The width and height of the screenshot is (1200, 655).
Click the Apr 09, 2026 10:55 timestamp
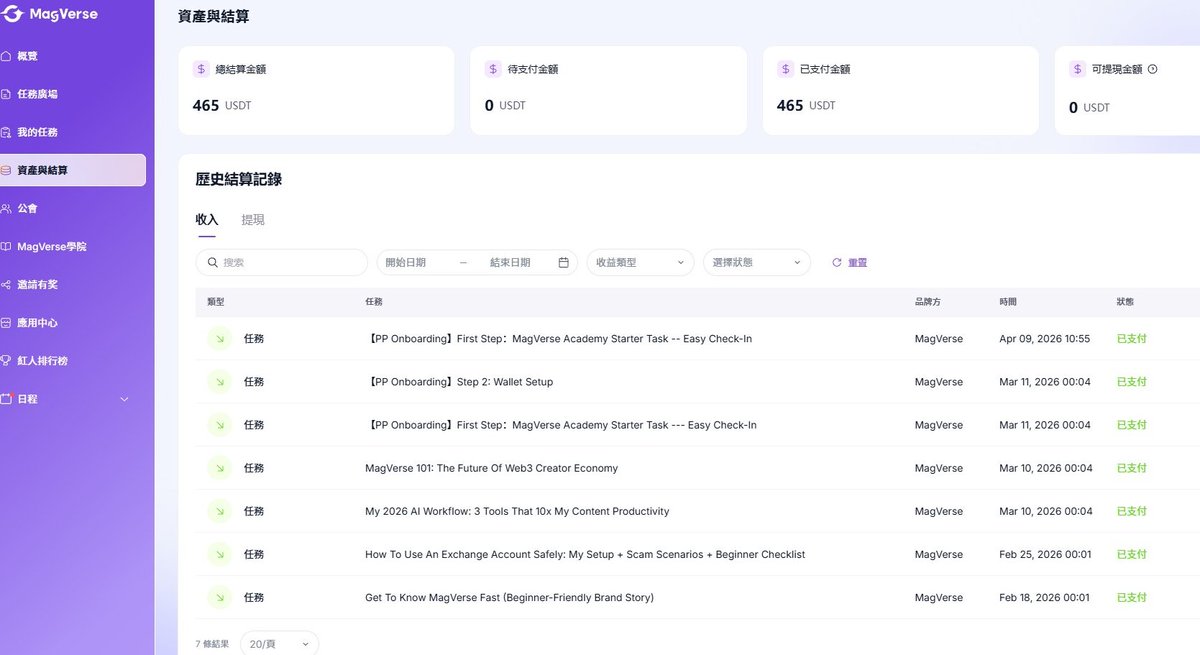pyautogui.click(x=1045, y=339)
